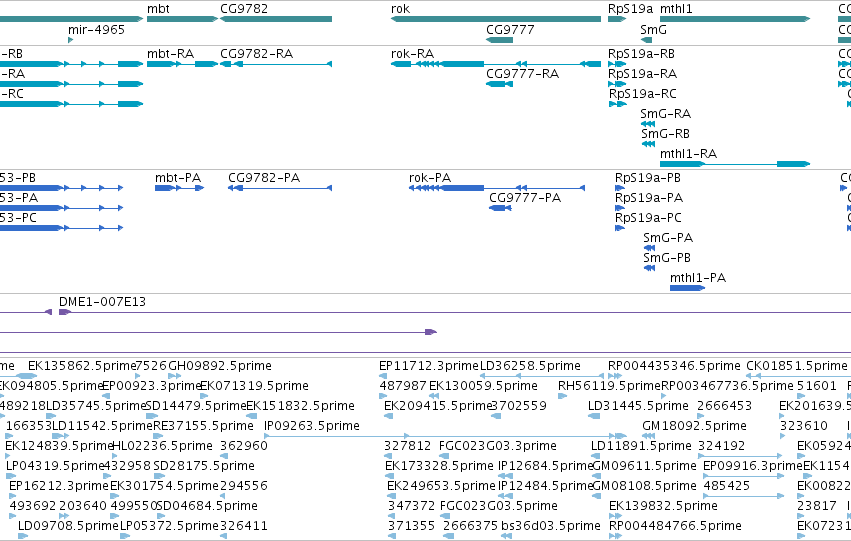This screenshot has width=851, height=541.
Task: Select EST 'LD36258.5prime'
Action: [530, 366]
